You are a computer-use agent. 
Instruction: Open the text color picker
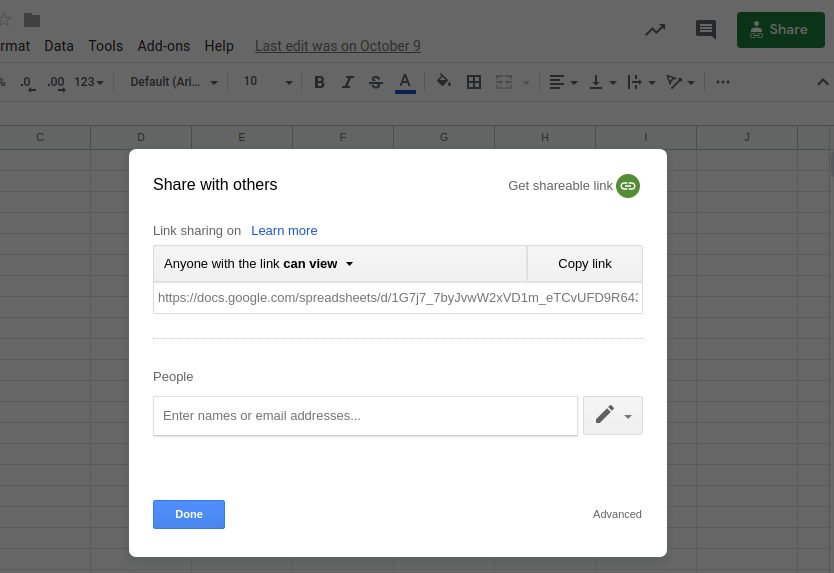(405, 82)
